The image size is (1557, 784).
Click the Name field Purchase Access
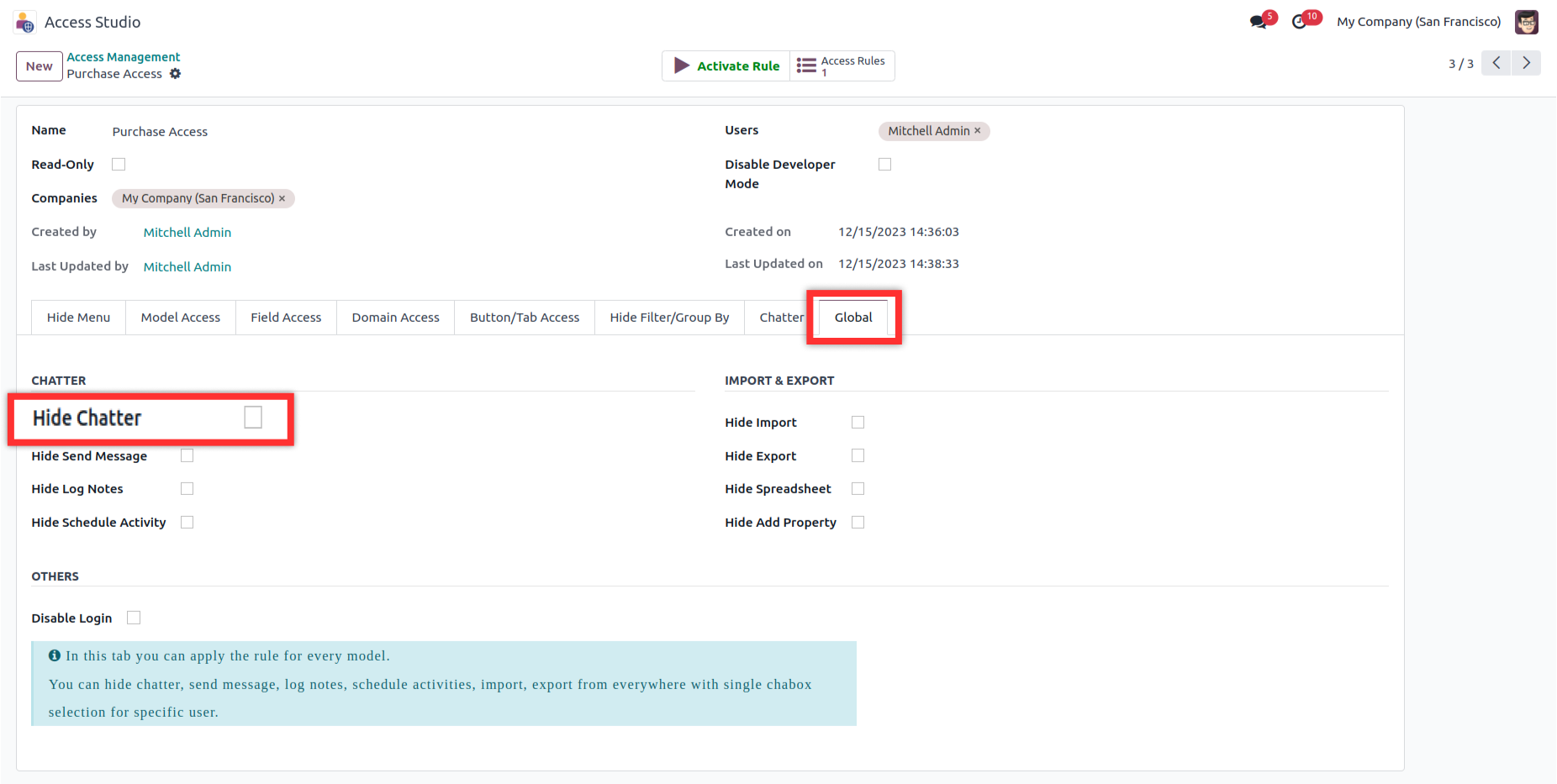(160, 132)
